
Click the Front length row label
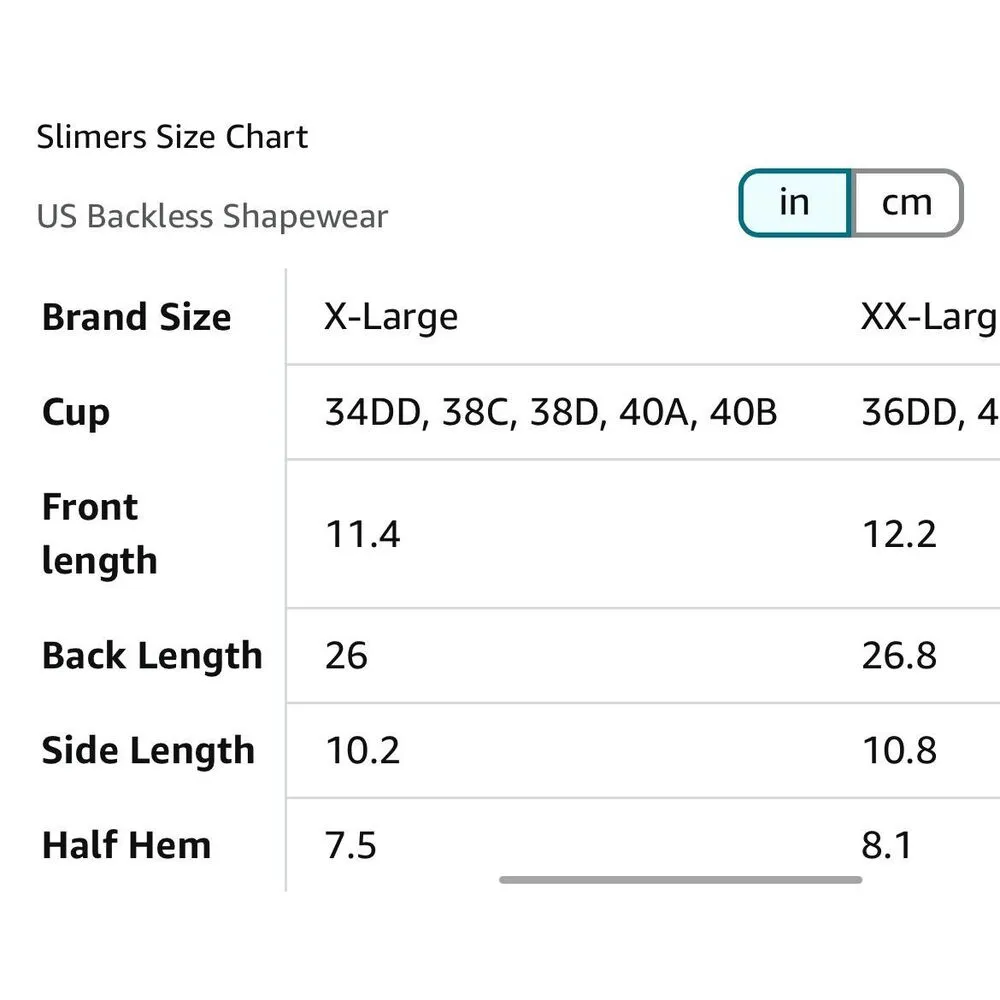(99, 533)
